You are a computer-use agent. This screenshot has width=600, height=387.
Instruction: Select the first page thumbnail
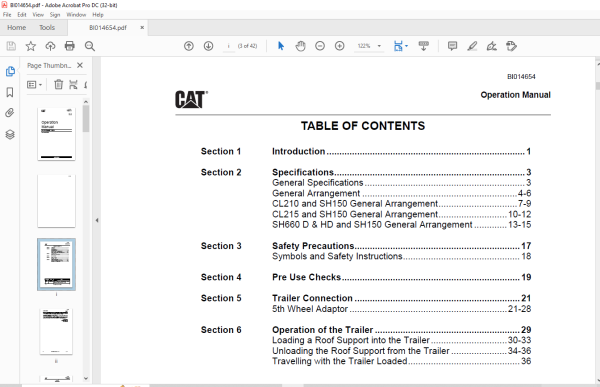point(56,134)
